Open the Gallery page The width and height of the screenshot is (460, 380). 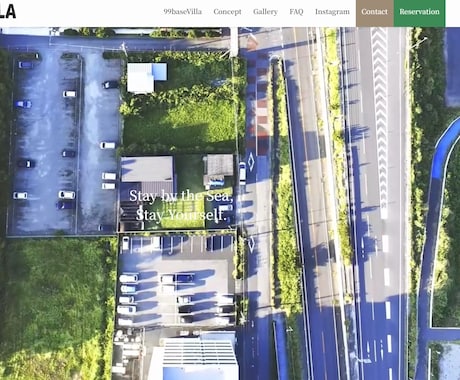point(265,12)
